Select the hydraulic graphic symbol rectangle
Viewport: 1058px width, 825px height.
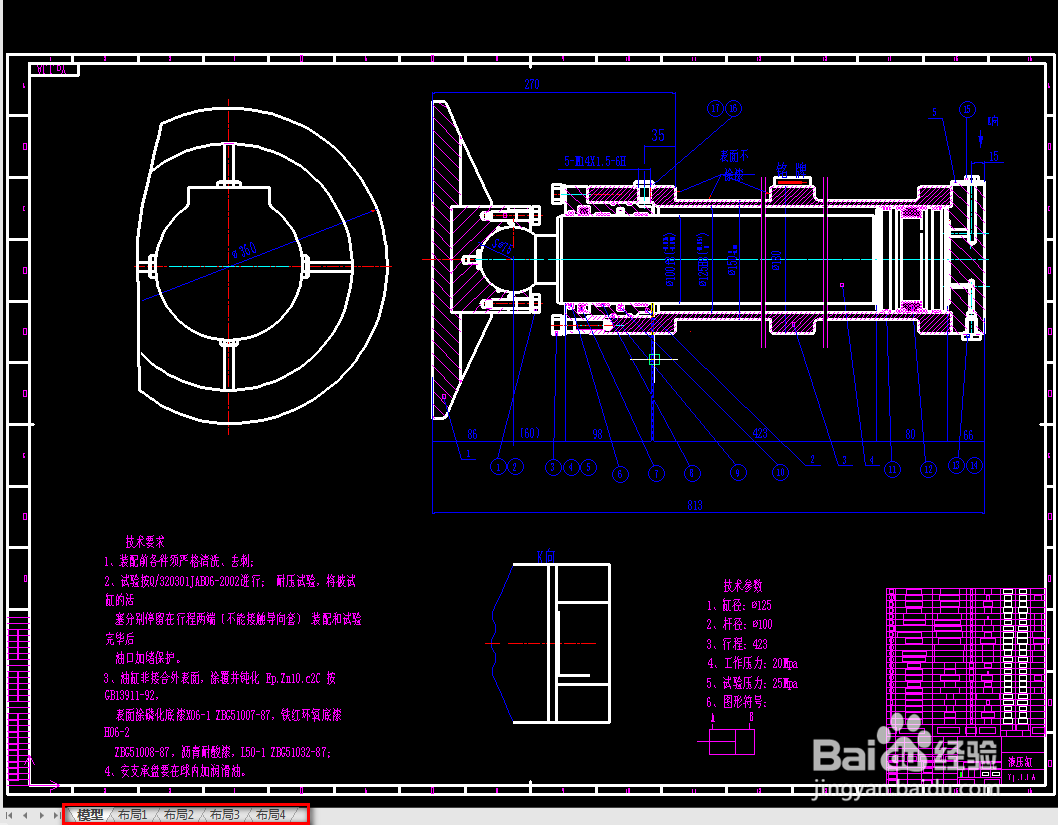732,742
